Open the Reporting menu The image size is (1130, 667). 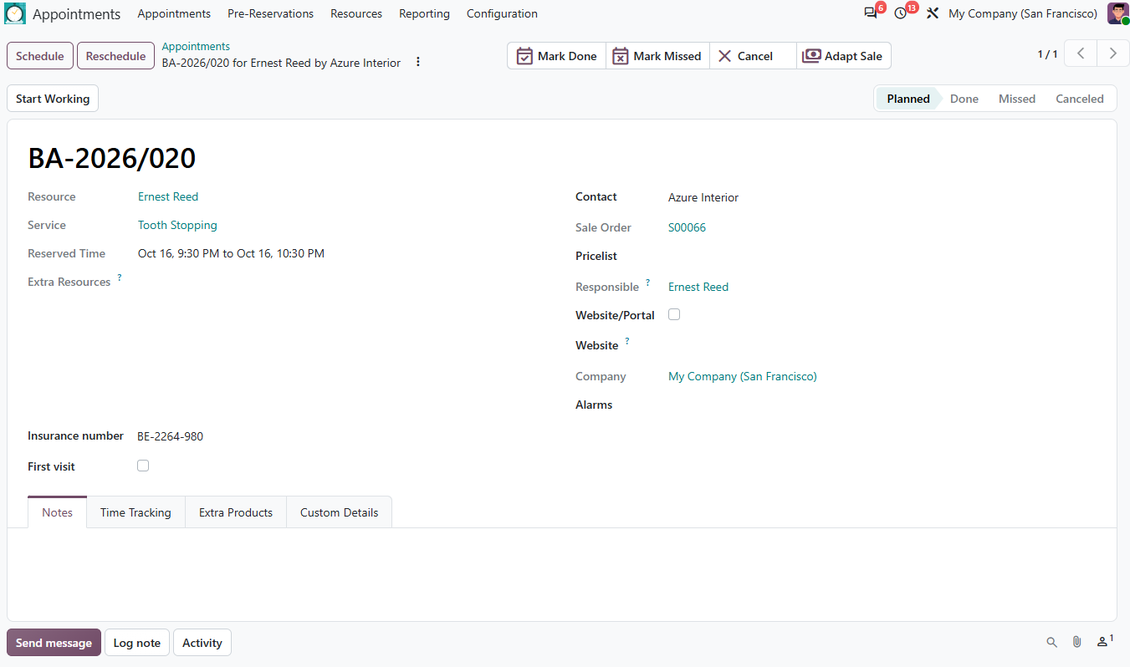click(x=424, y=14)
